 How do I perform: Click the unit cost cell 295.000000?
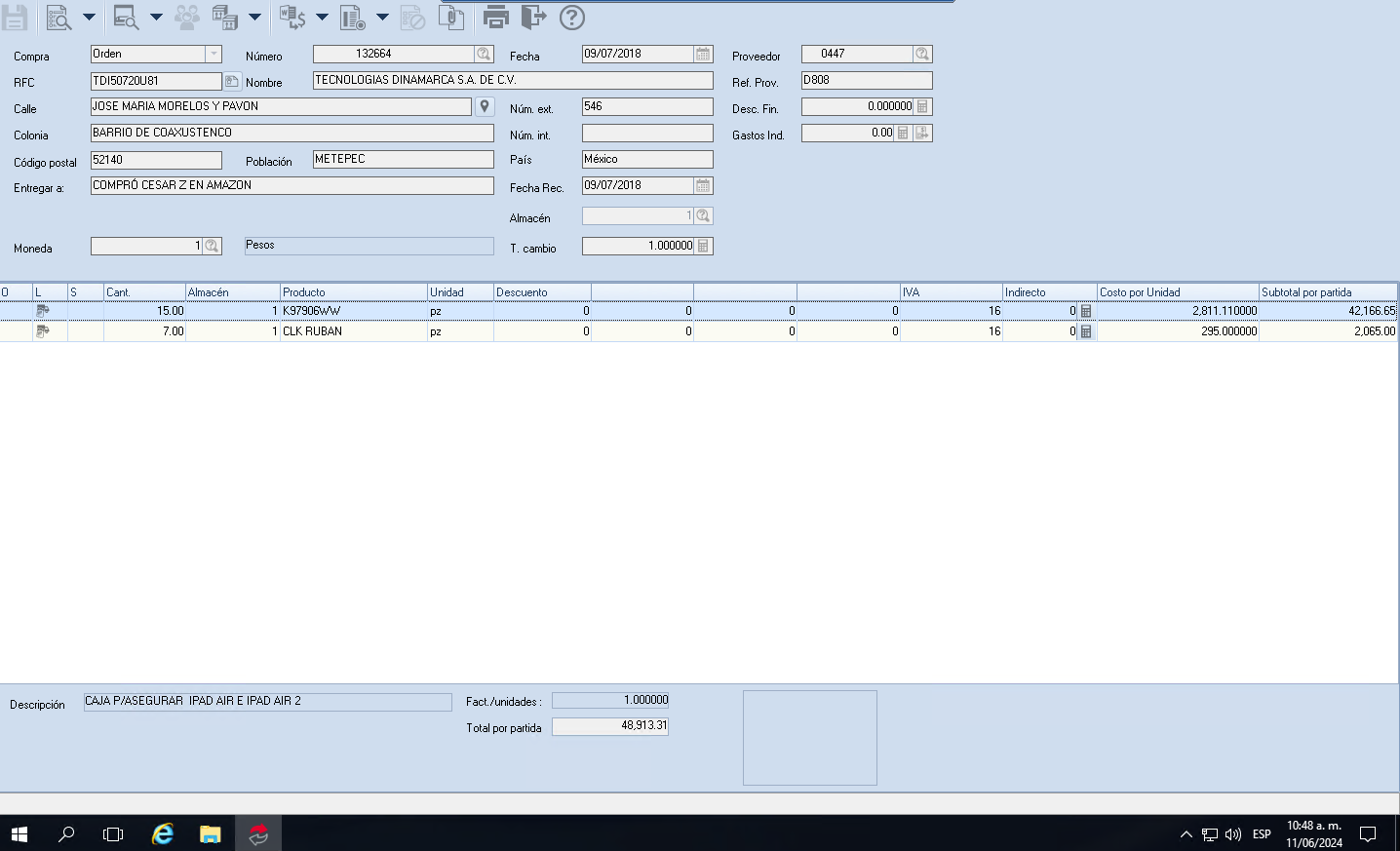point(1178,331)
